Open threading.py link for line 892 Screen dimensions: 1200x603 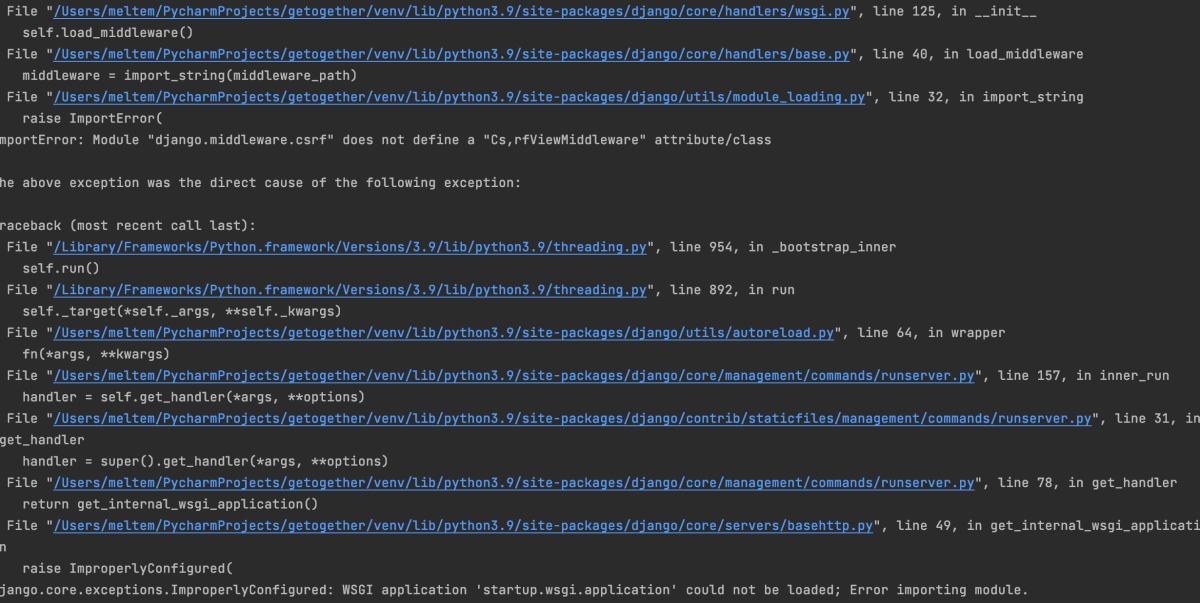(351, 290)
